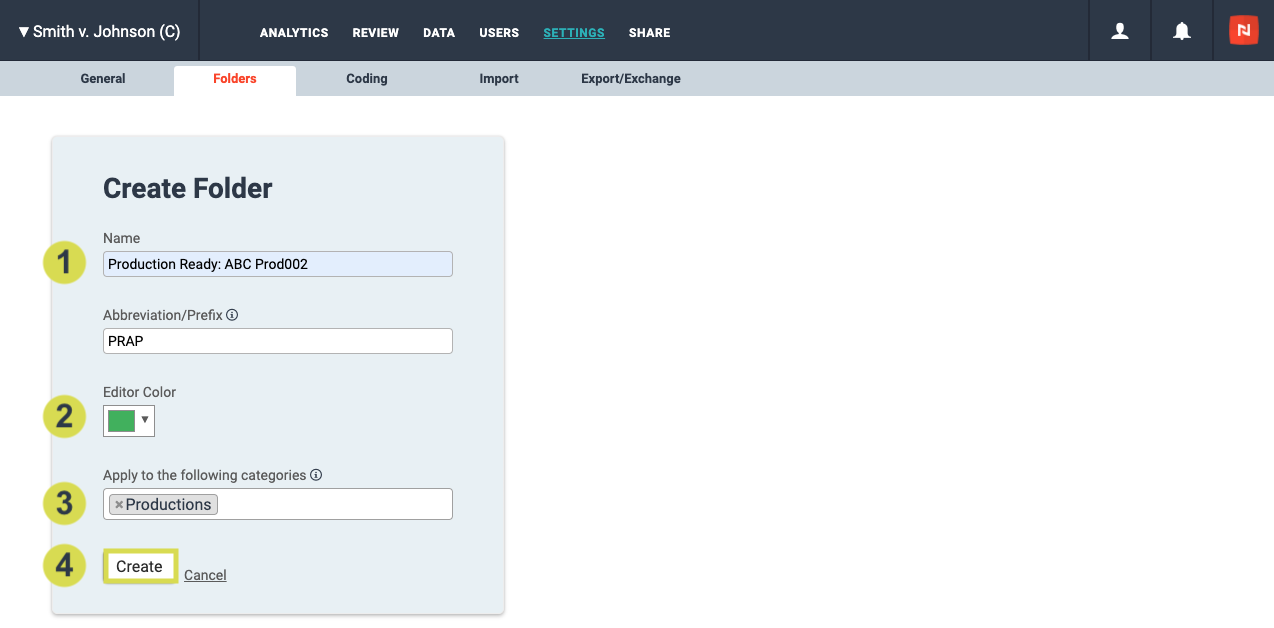This screenshot has height=628, width=1274.
Task: Click info icon beside Apply to categories
Action: pos(316,475)
